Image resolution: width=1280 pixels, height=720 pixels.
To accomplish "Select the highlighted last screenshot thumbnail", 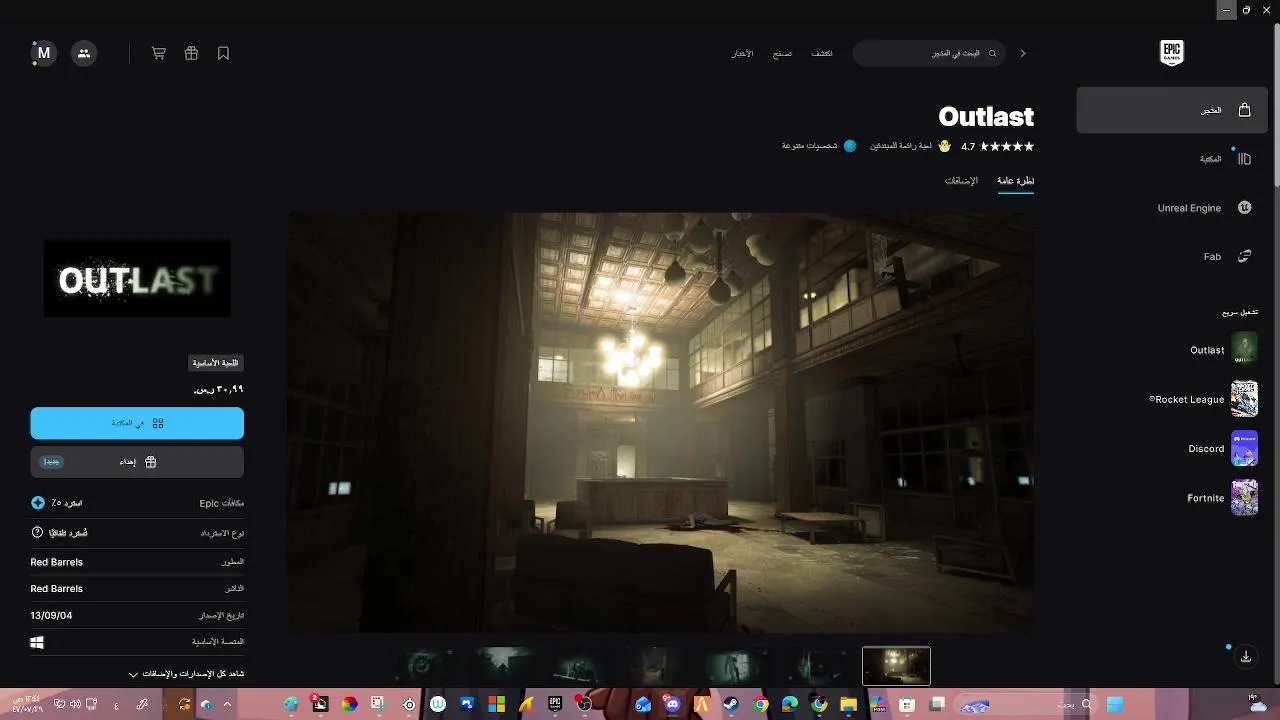I will tap(897, 666).
